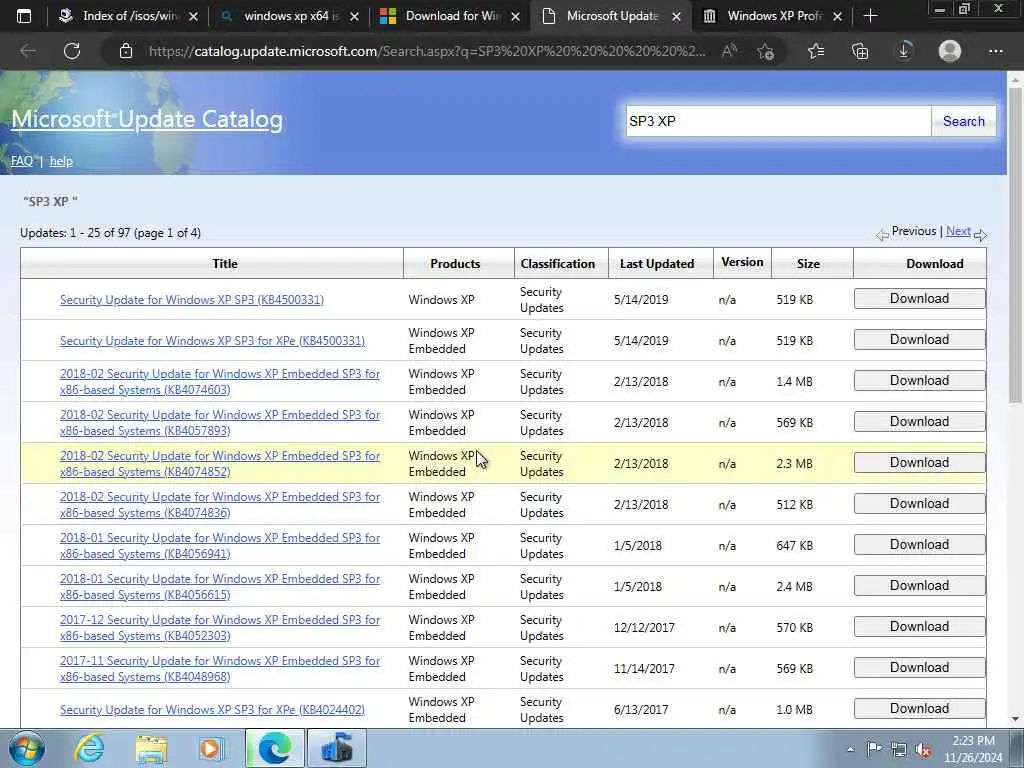
Task: Open volume speaker tray icon
Action: click(x=923, y=750)
